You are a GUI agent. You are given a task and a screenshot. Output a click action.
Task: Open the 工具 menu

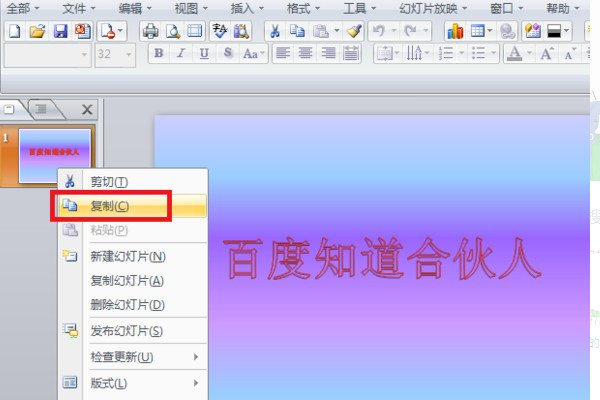(359, 8)
